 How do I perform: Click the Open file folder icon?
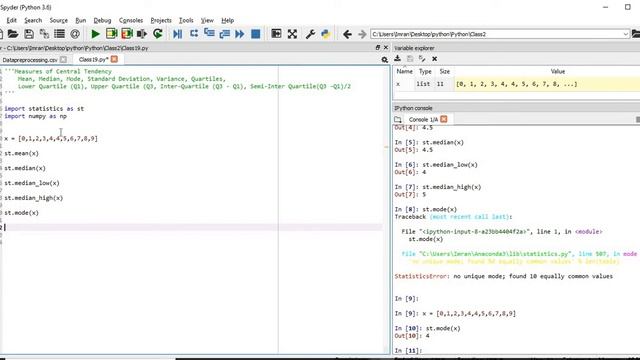point(13,34)
